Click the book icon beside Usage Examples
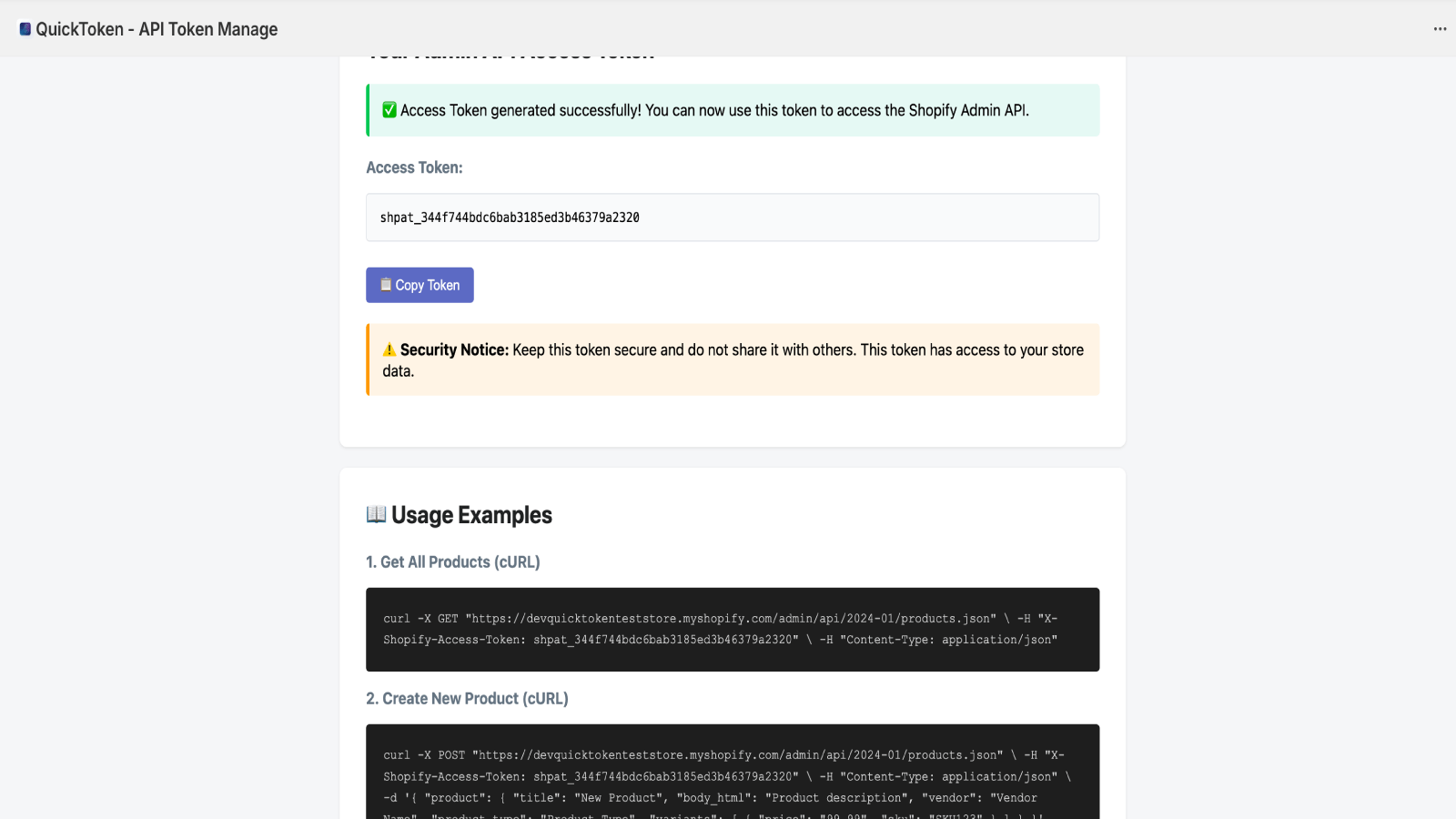 pyautogui.click(x=374, y=514)
